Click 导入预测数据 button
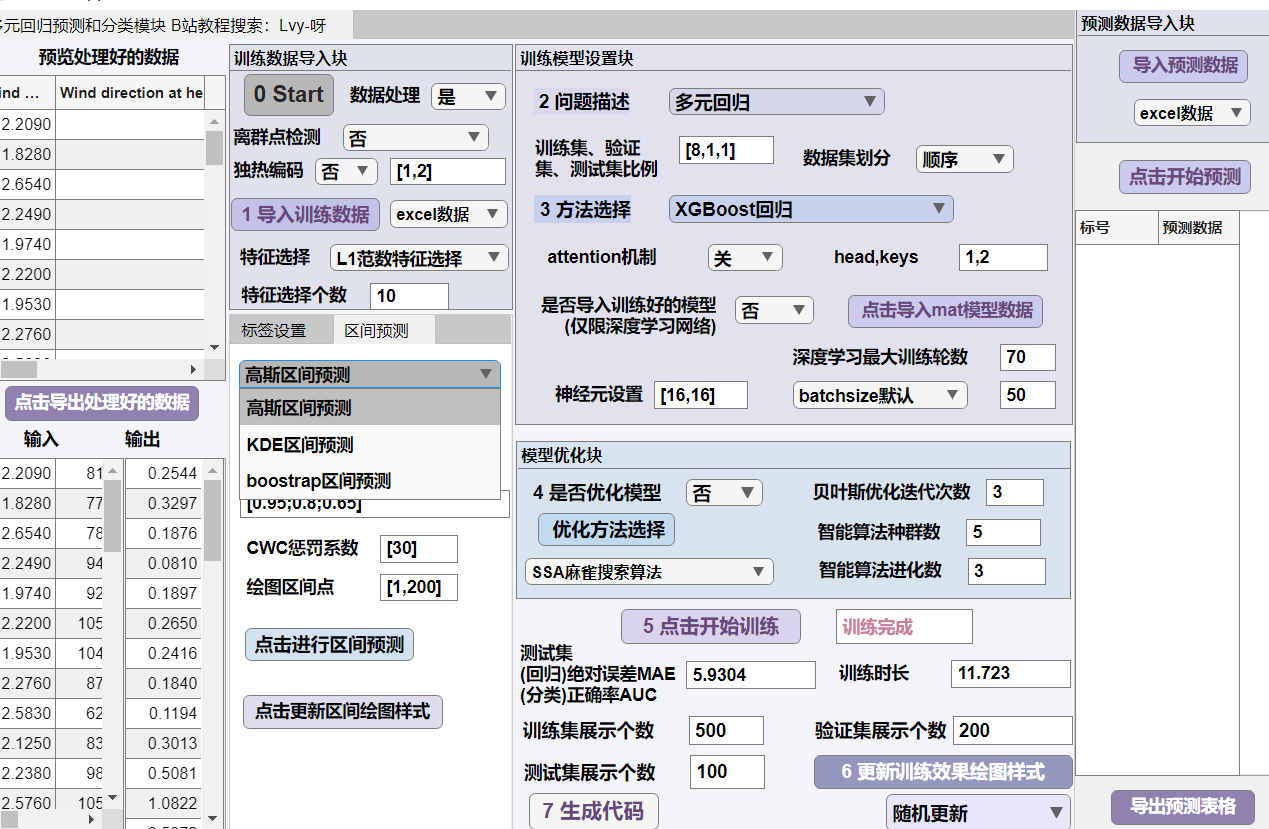 [x=1184, y=66]
